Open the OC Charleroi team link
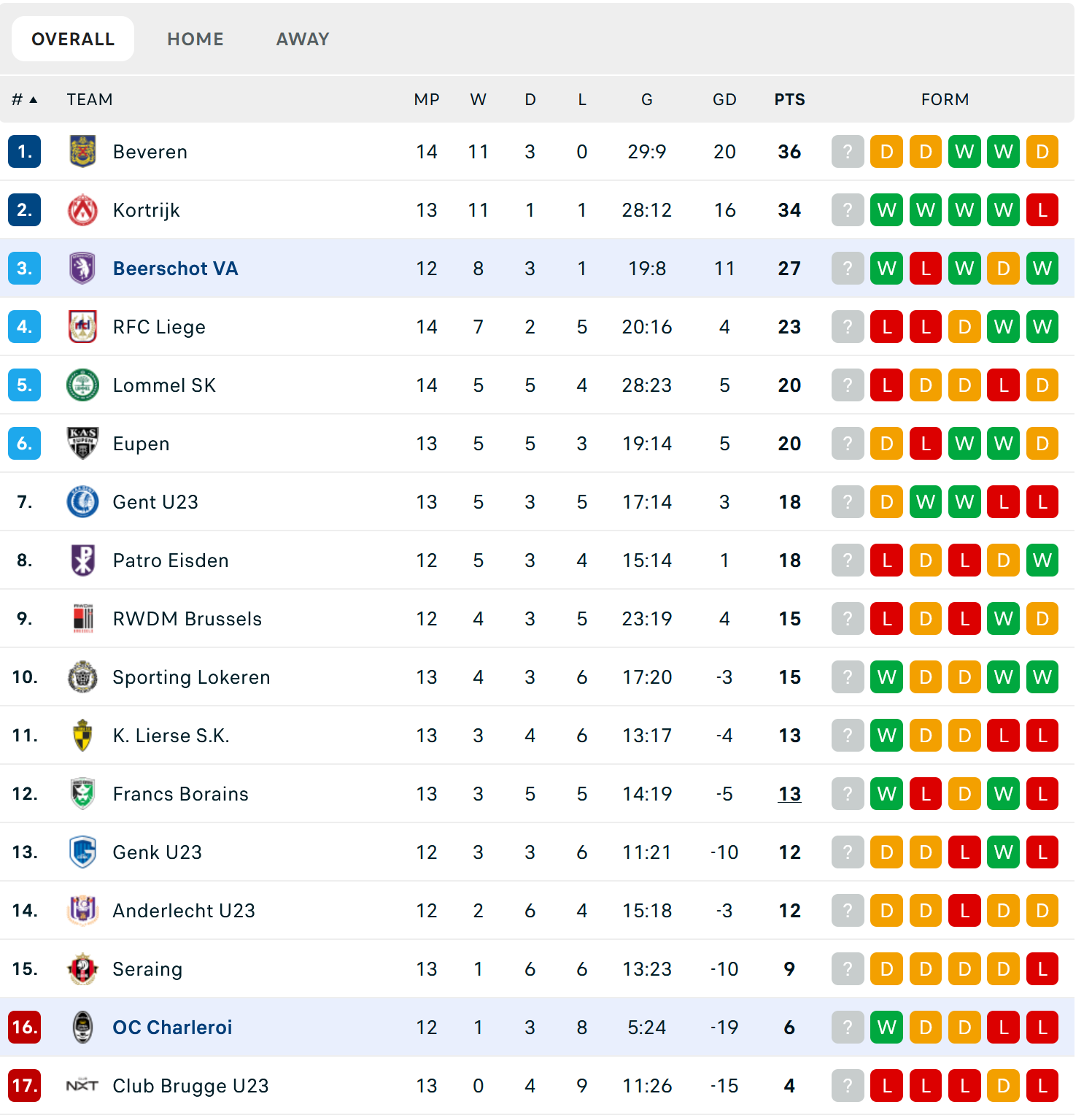The image size is (1092, 1118). click(172, 1028)
